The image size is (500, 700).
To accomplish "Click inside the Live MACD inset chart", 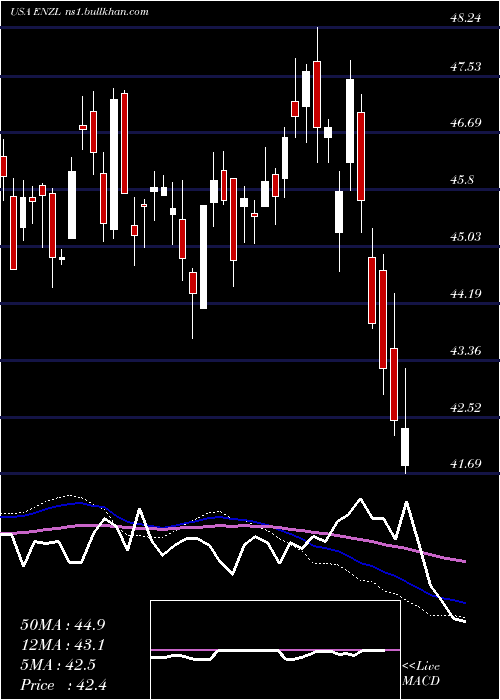I will [x=275, y=650].
